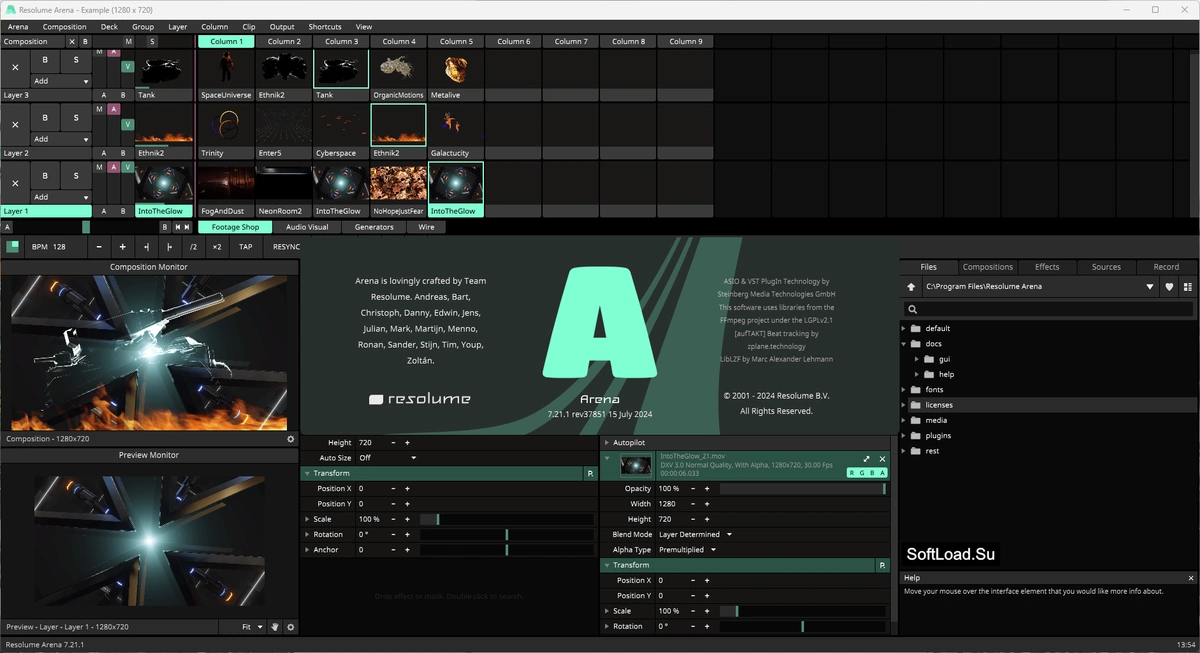Trigger Column 5 header
The height and width of the screenshot is (653, 1200).
click(x=456, y=42)
